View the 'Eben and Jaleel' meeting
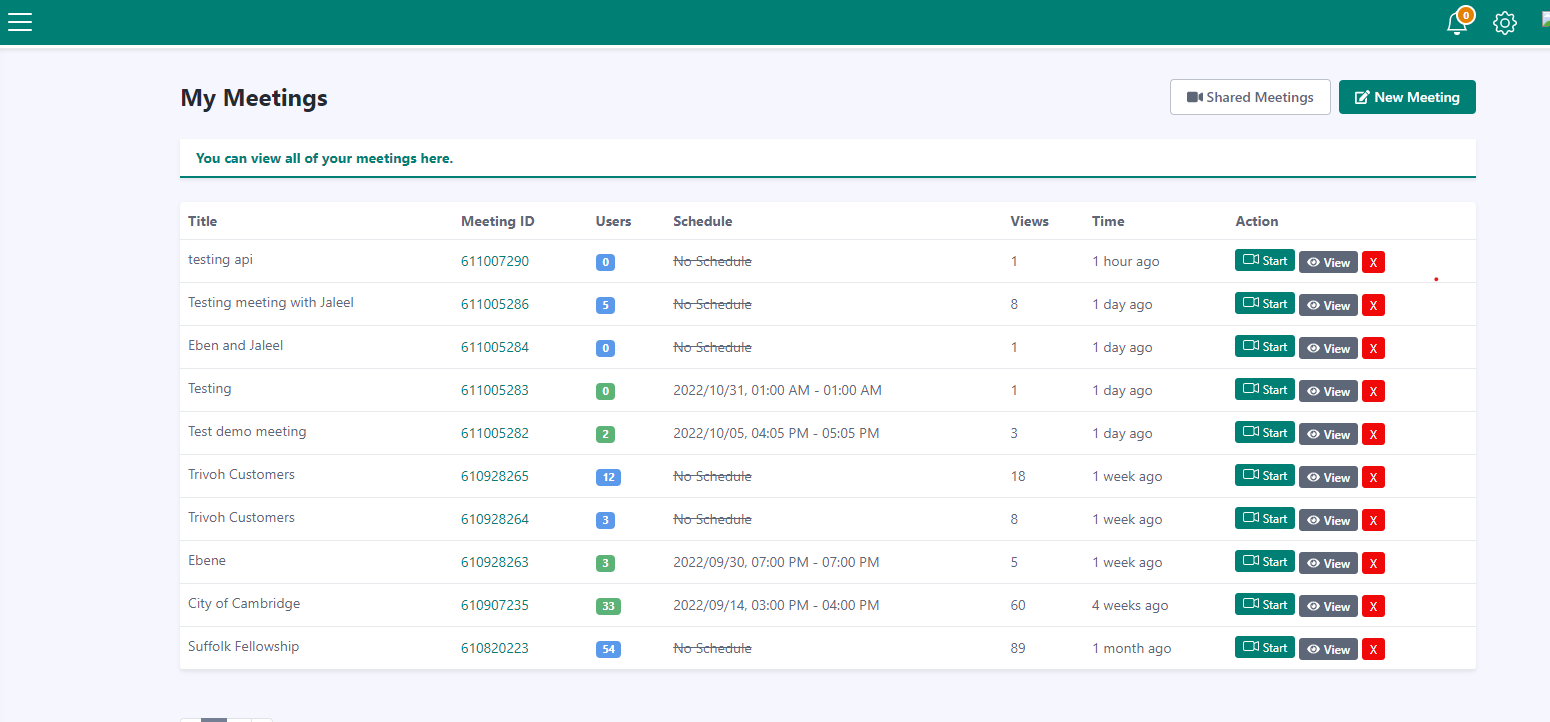 click(1328, 348)
